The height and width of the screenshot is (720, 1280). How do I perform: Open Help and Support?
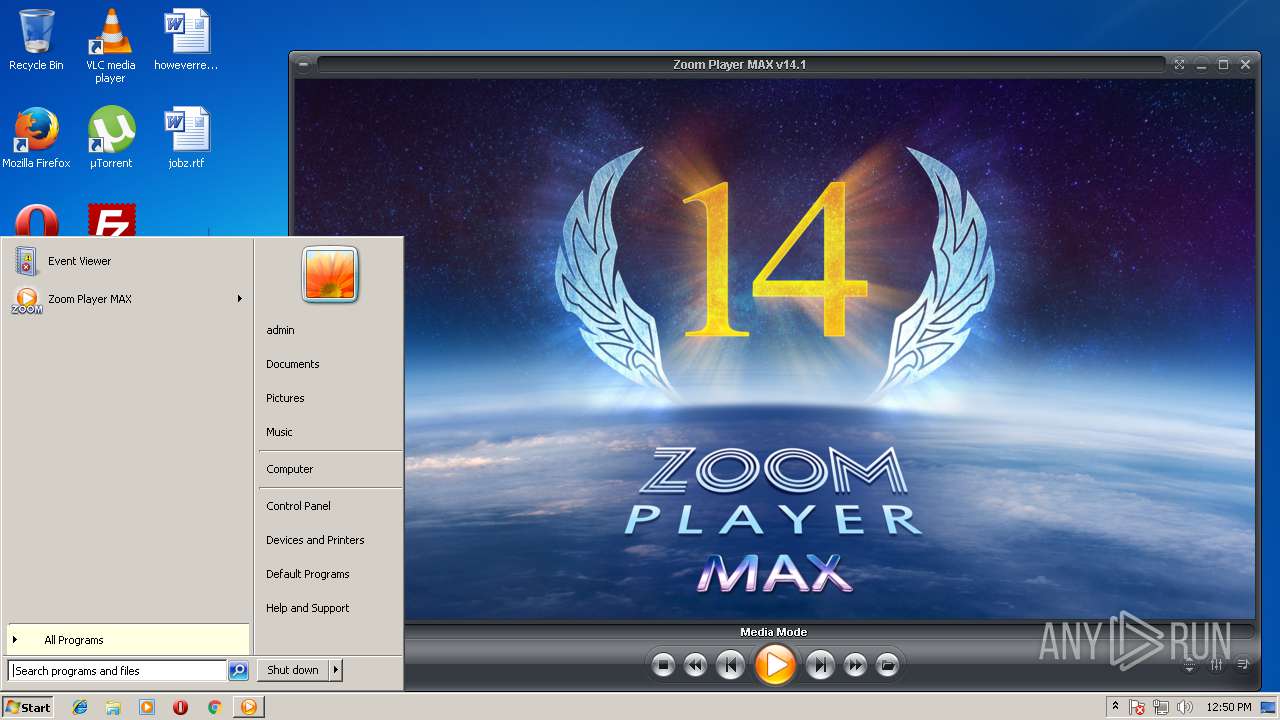click(x=308, y=608)
